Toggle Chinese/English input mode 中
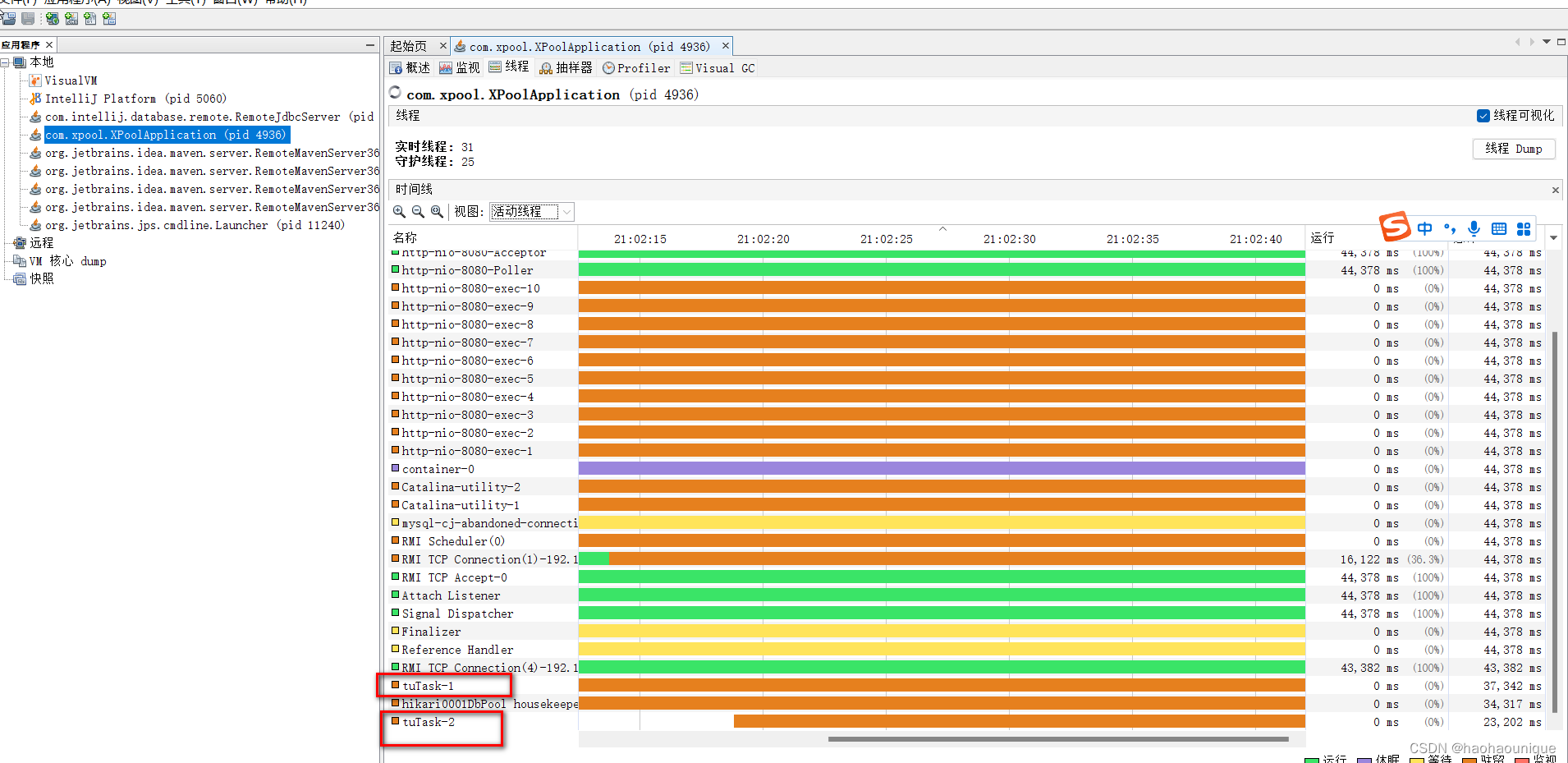The width and height of the screenshot is (1568, 763). (x=1424, y=228)
